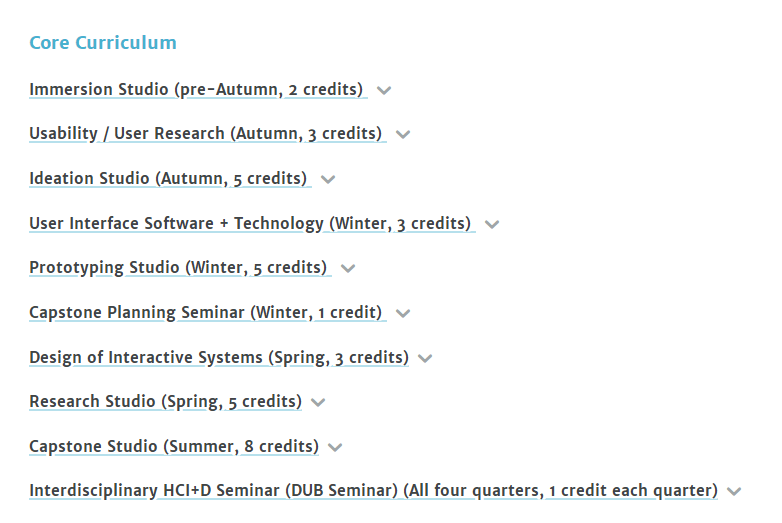Image resolution: width=782 pixels, height=523 pixels.
Task: Expand arrow next to Ideation Studio
Action: pos(328,180)
